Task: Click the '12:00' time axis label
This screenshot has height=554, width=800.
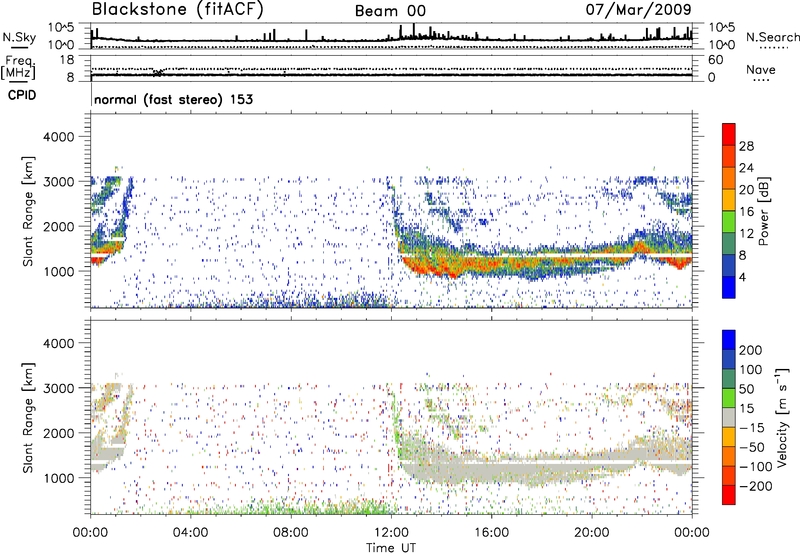Action: click(391, 533)
